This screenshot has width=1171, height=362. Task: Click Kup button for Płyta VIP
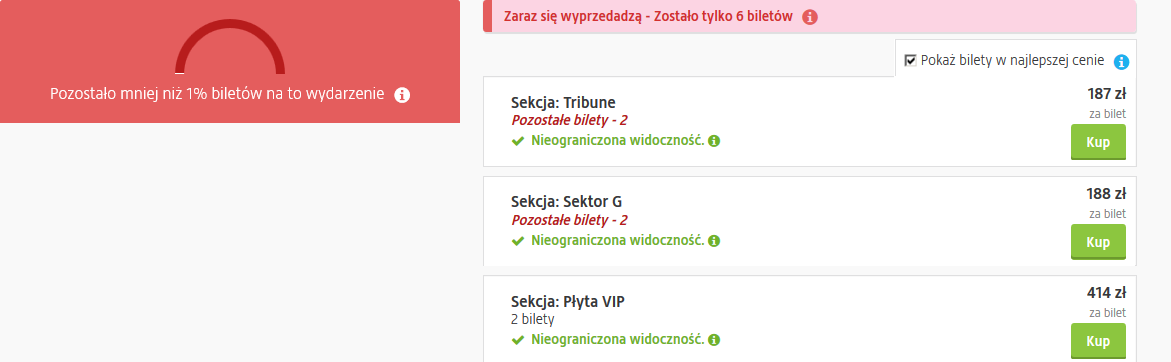(x=1098, y=341)
